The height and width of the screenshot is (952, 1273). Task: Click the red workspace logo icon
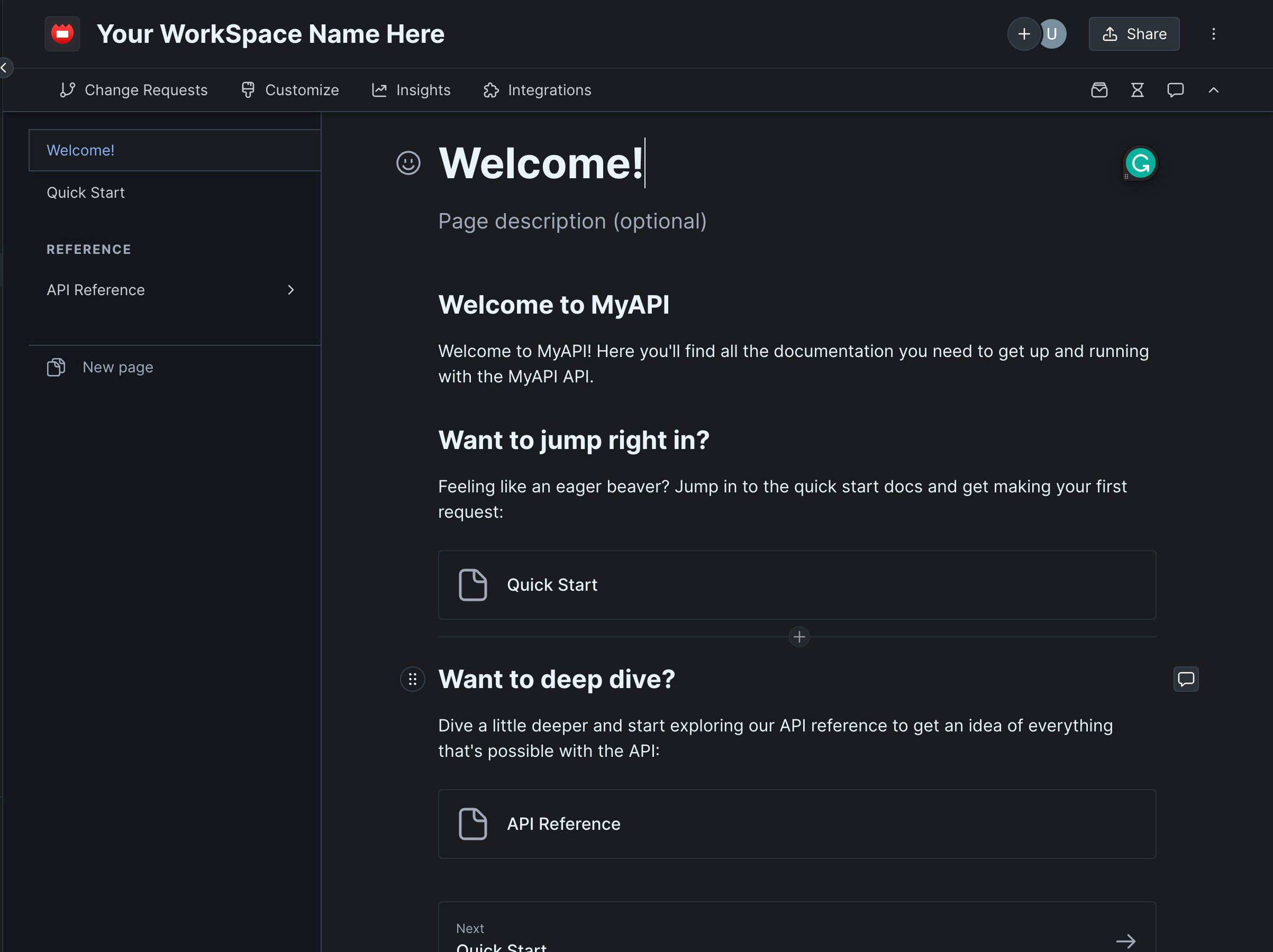click(62, 34)
